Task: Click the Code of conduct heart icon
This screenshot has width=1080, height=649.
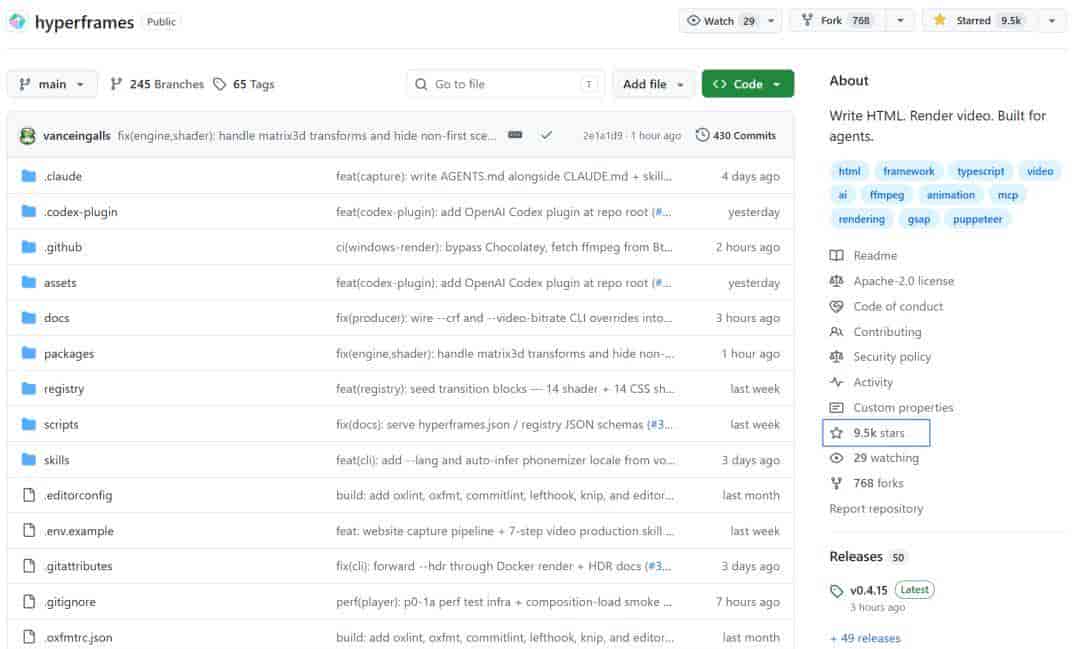Action: coord(836,307)
